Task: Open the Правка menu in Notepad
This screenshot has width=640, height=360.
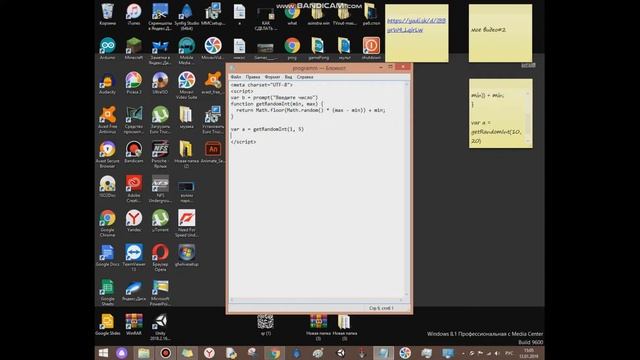Action: [253, 77]
